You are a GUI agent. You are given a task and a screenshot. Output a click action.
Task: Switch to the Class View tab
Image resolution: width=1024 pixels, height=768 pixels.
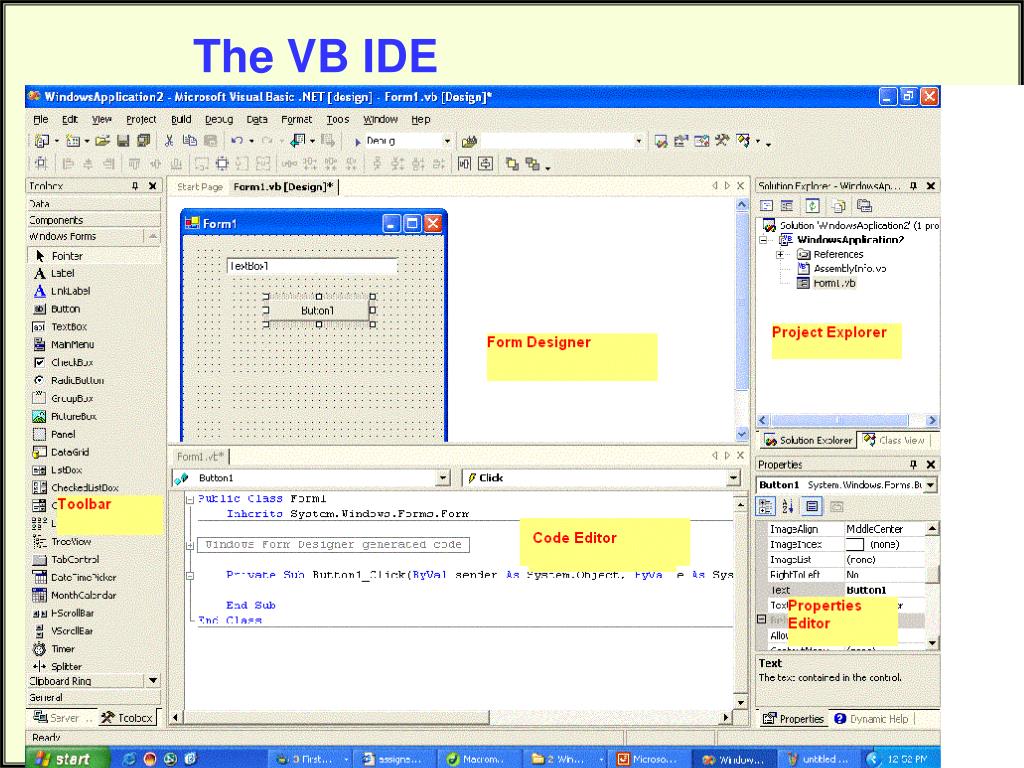[x=894, y=440]
